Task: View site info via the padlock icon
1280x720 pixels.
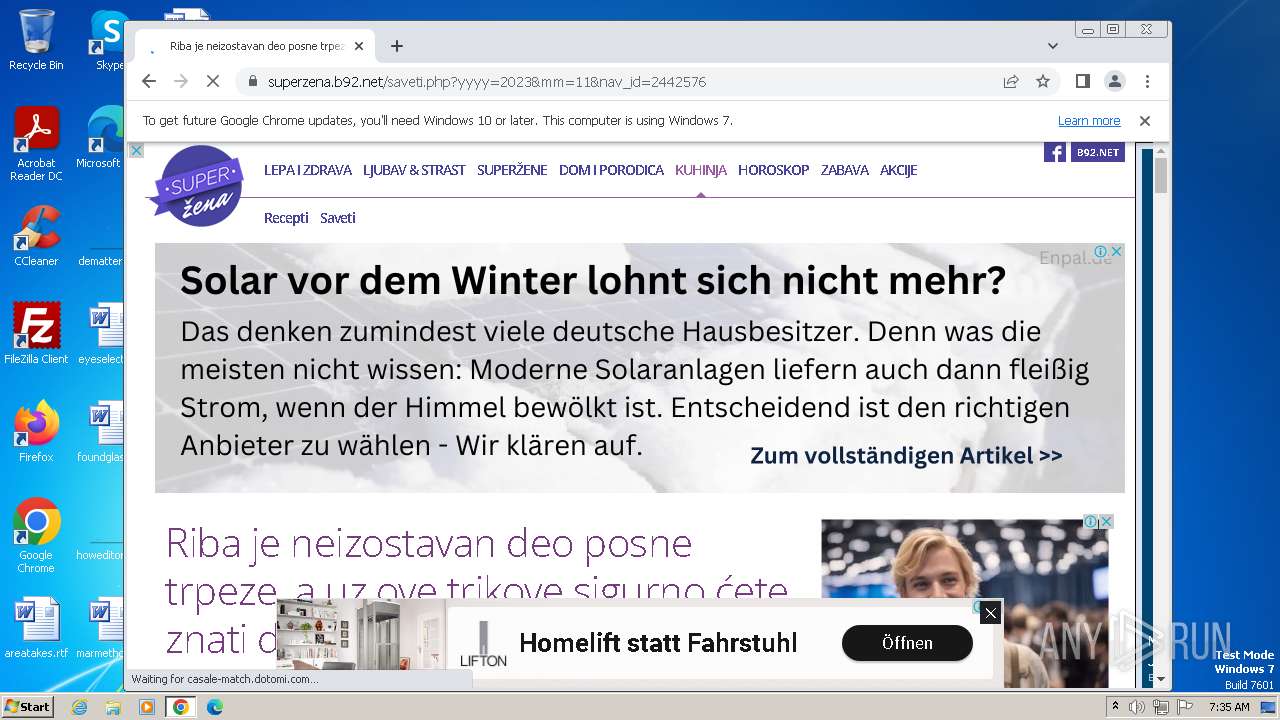Action: coord(252,82)
